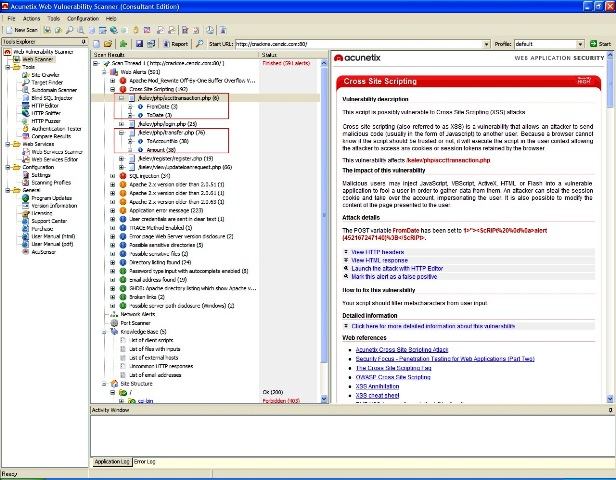Click View HTTP headers link

[378, 252]
